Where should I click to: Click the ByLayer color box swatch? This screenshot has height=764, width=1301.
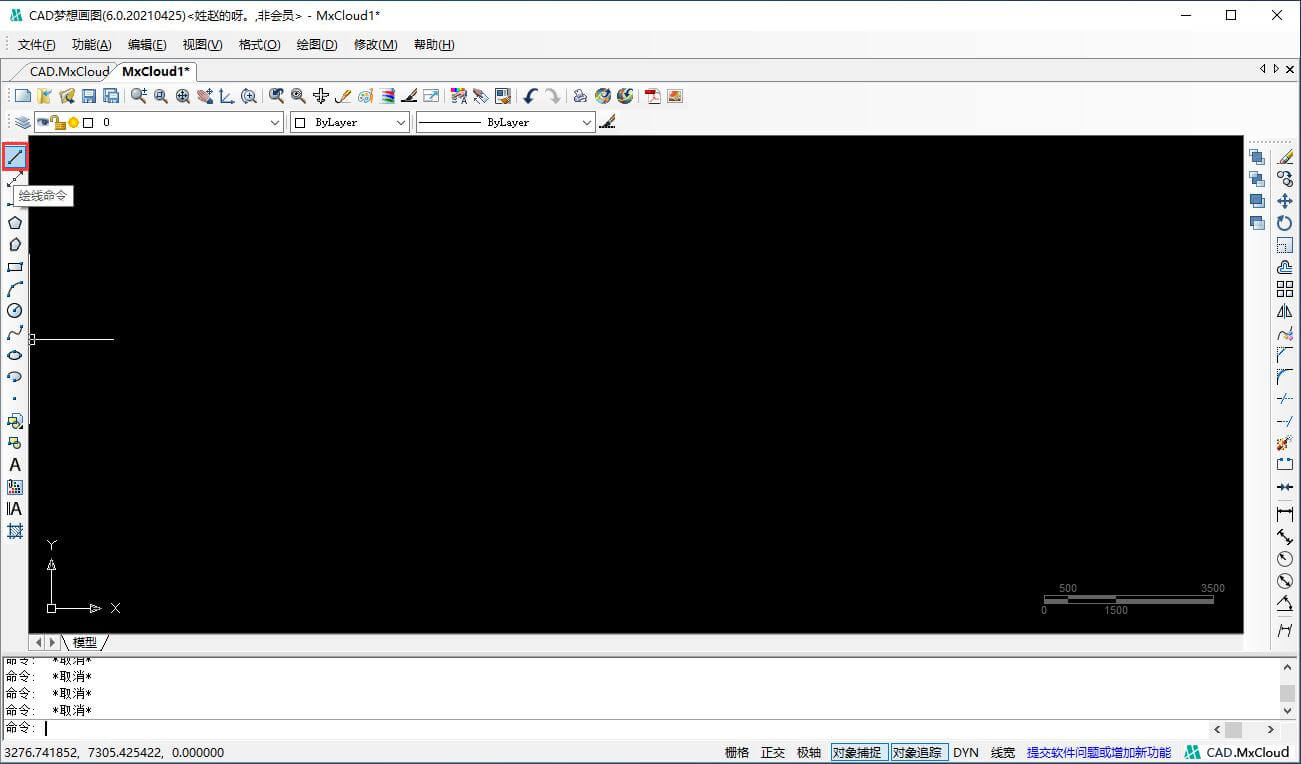tap(301, 123)
